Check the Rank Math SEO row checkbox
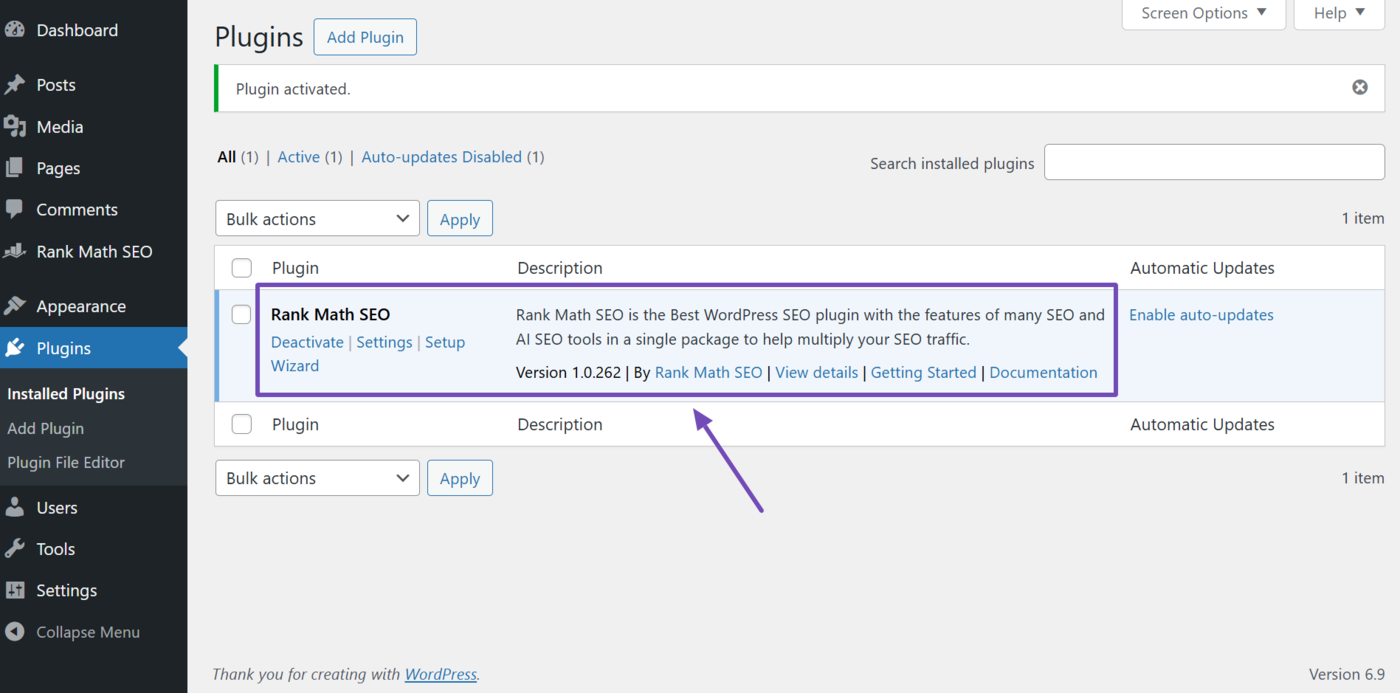The width and height of the screenshot is (1400, 693). click(x=242, y=315)
